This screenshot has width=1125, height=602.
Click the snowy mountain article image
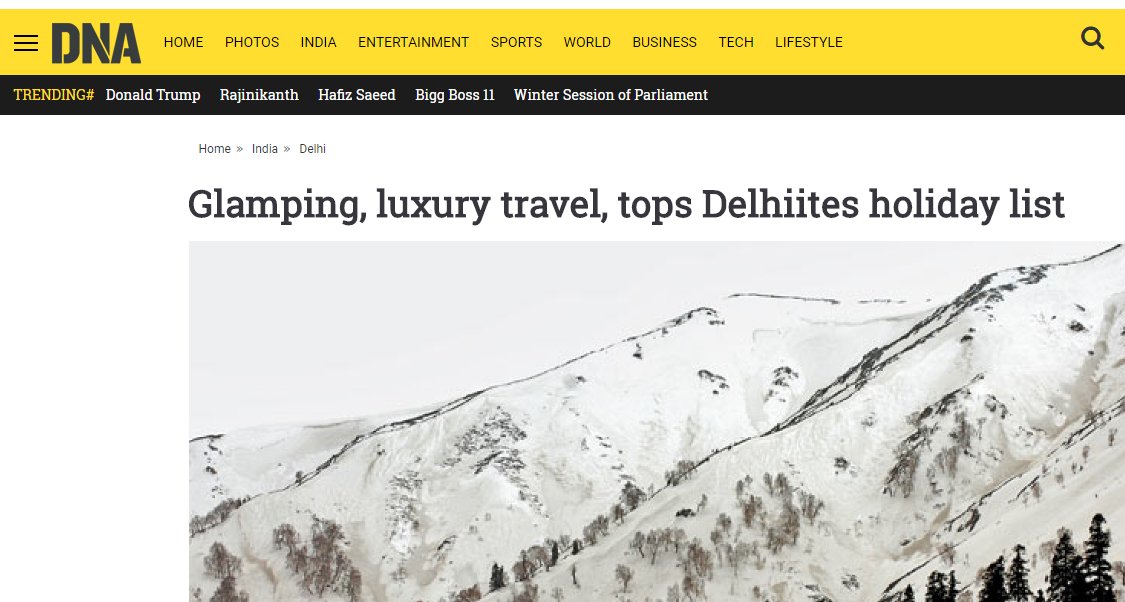coord(656,422)
